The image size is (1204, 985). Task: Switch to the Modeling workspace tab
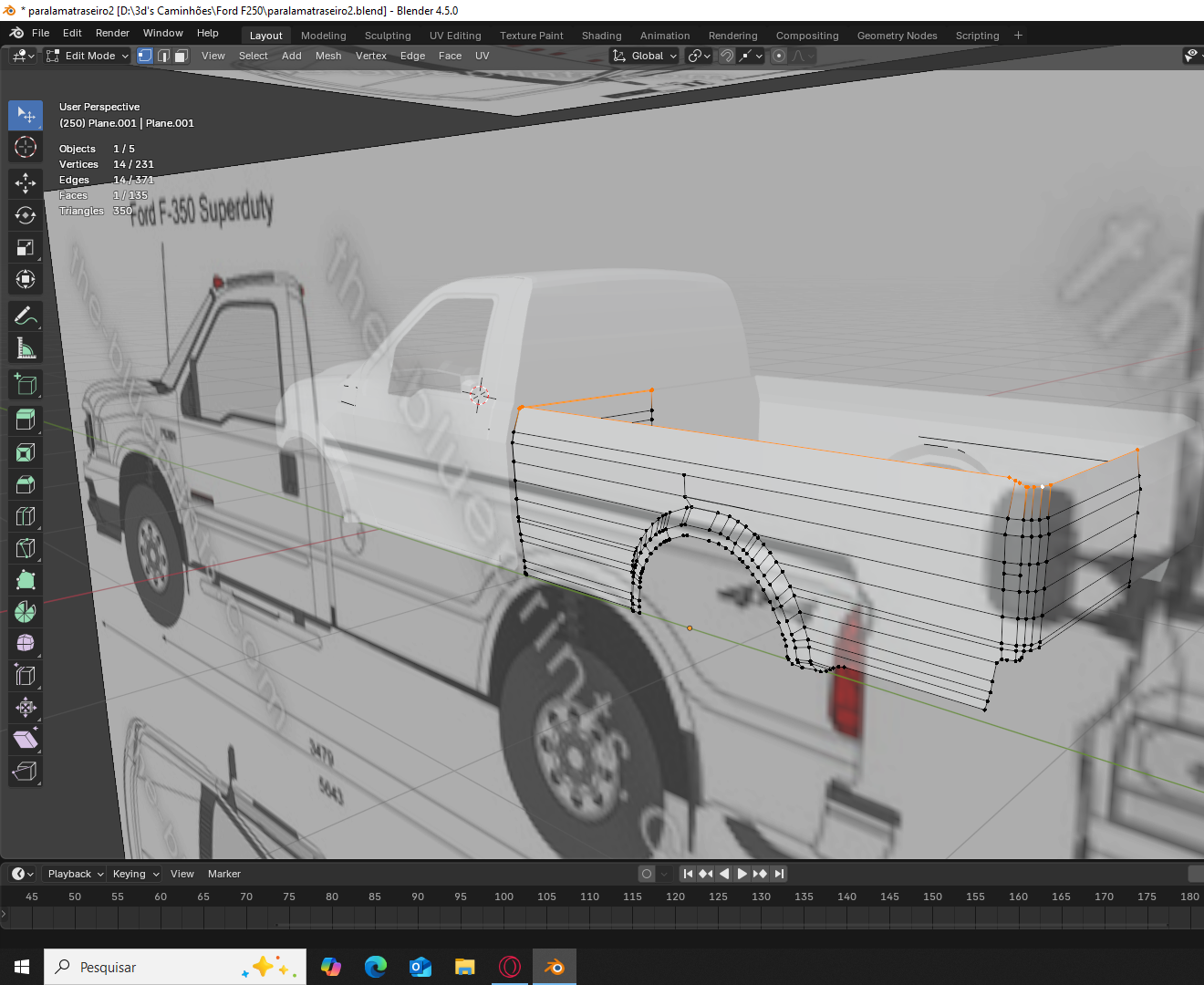click(324, 36)
